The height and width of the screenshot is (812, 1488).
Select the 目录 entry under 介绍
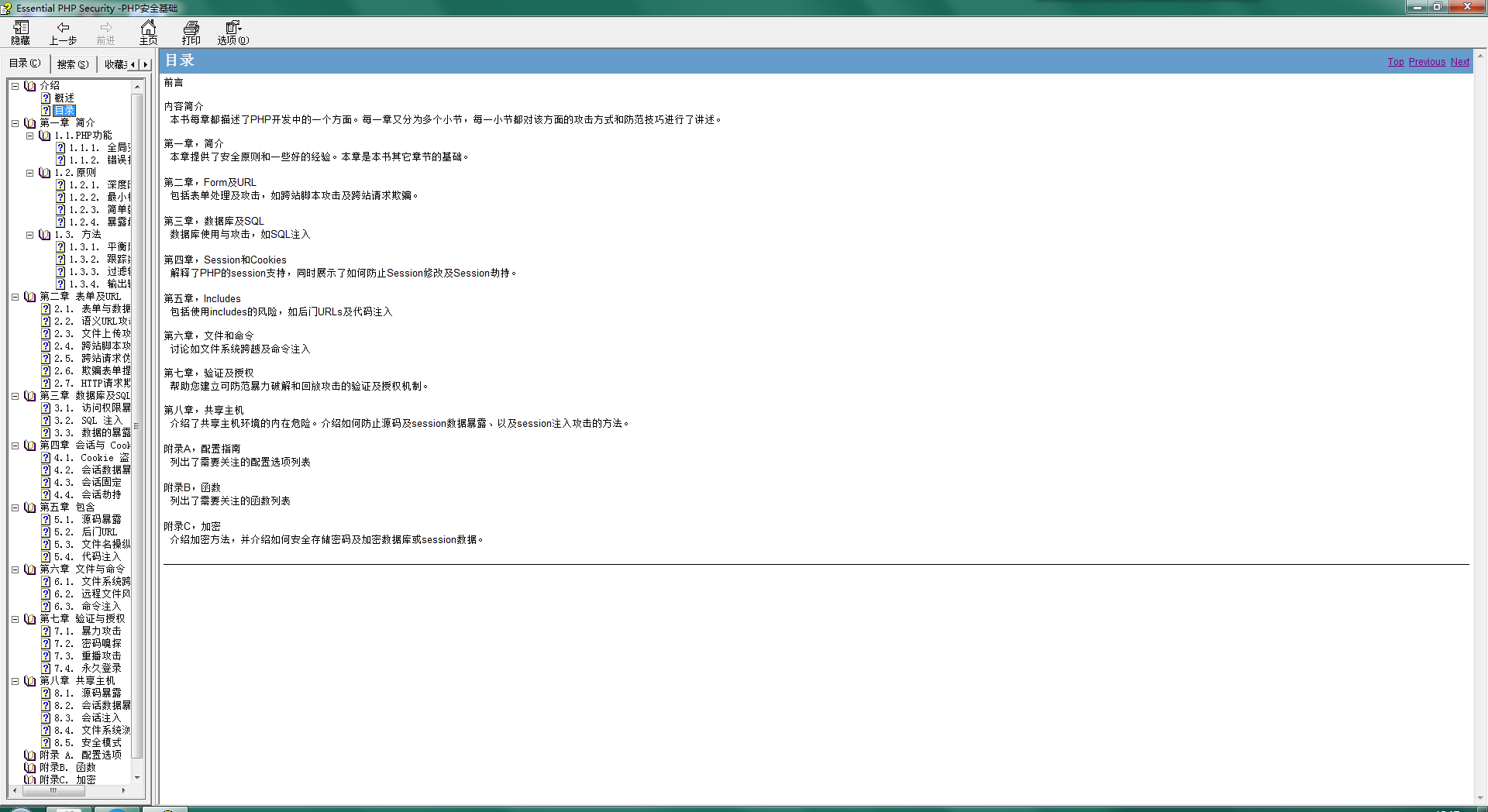pos(64,111)
